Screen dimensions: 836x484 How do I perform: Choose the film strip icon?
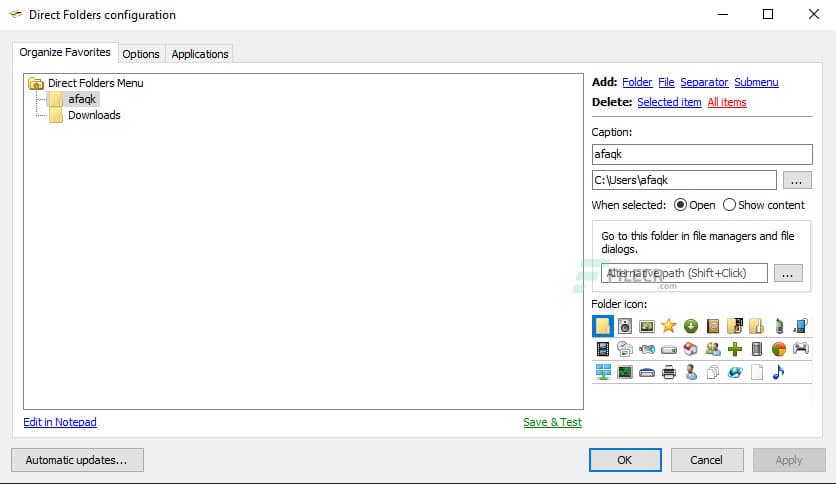coord(602,349)
